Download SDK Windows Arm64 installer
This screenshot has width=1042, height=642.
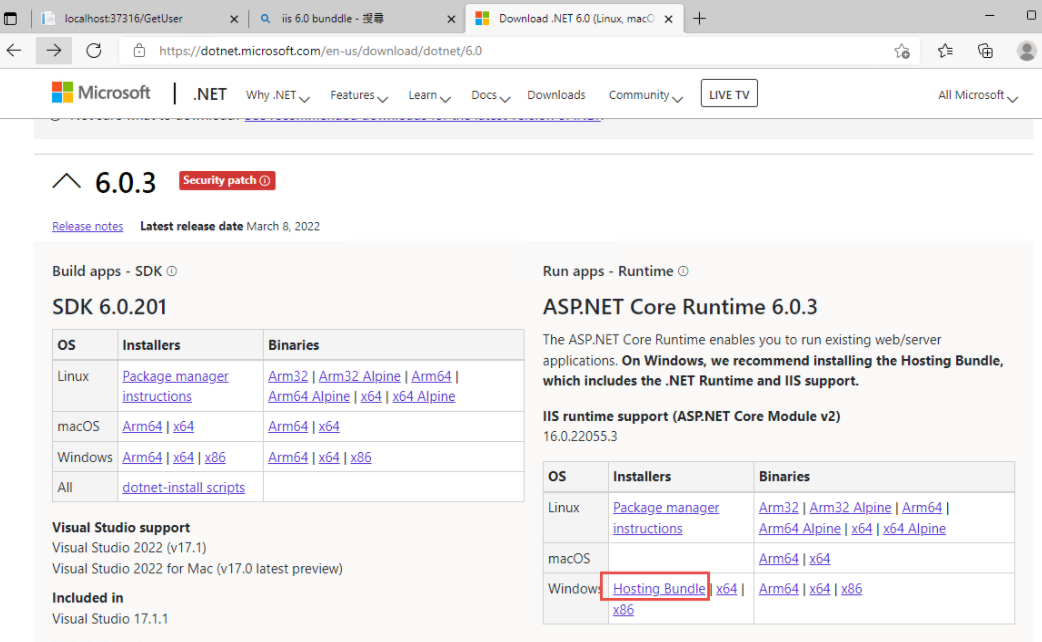142,457
